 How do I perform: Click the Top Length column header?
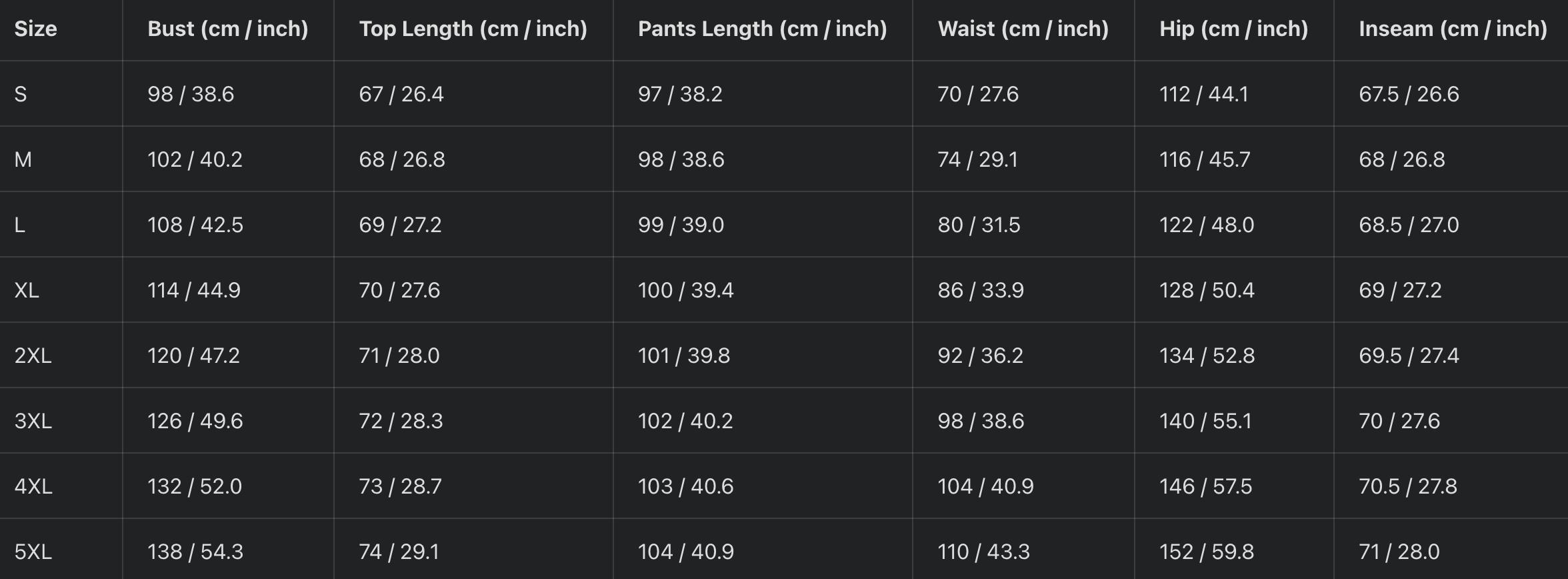pyautogui.click(x=473, y=29)
